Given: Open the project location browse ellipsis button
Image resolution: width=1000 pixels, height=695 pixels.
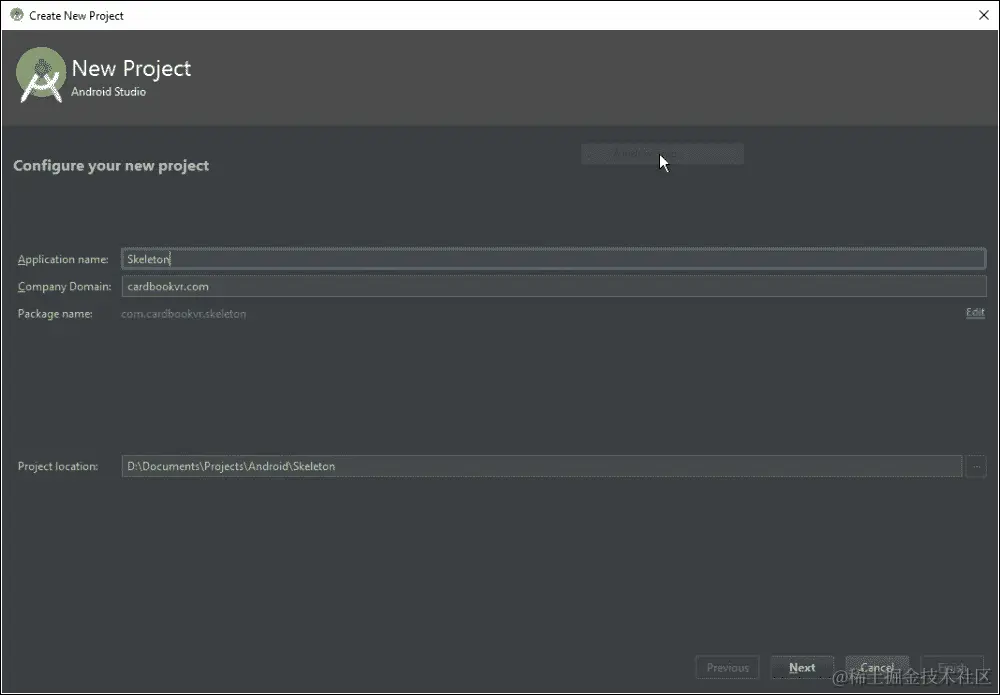Looking at the screenshot, I should [x=976, y=466].
